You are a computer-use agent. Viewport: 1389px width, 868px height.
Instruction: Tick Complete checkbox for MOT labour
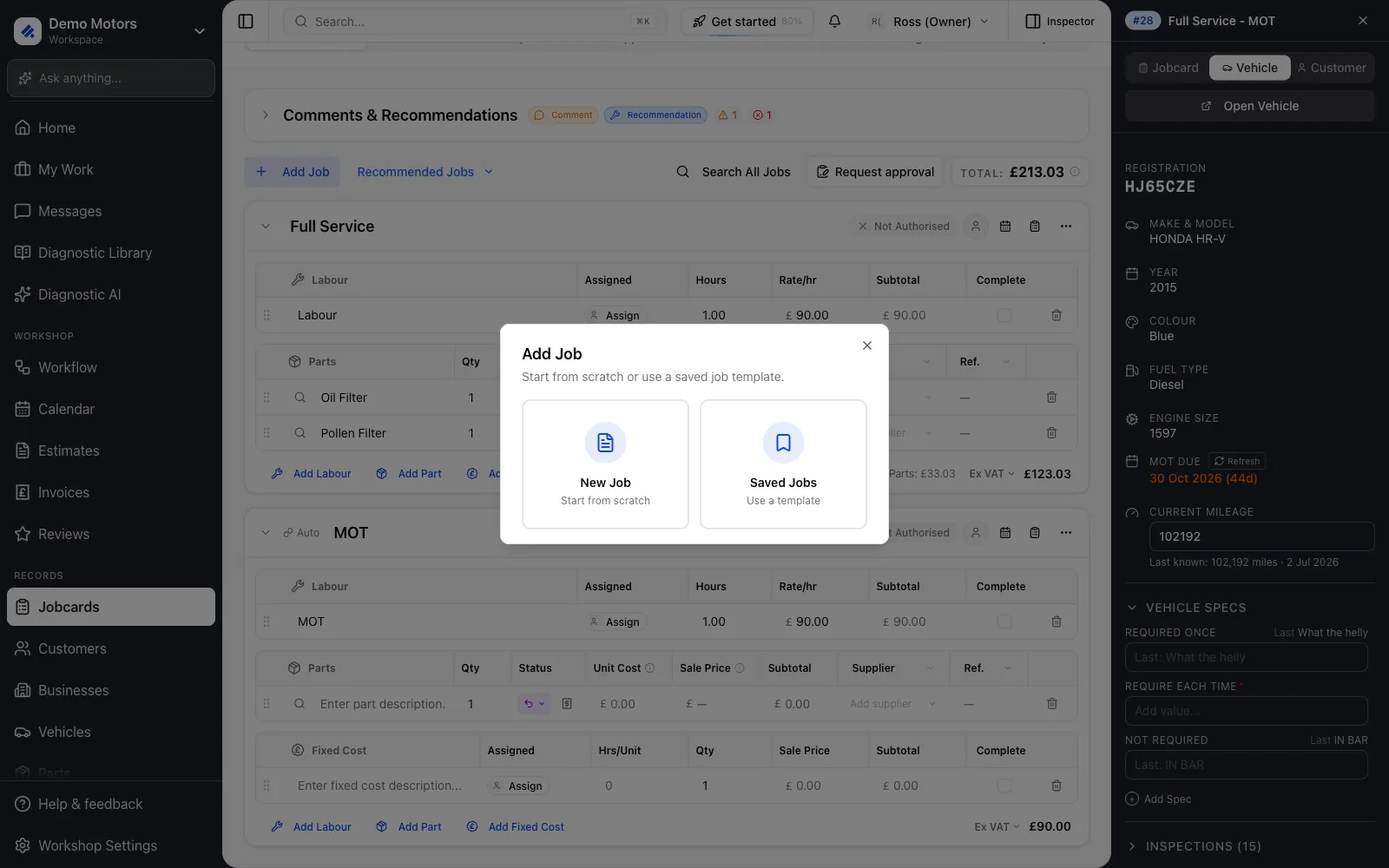coord(1004,621)
